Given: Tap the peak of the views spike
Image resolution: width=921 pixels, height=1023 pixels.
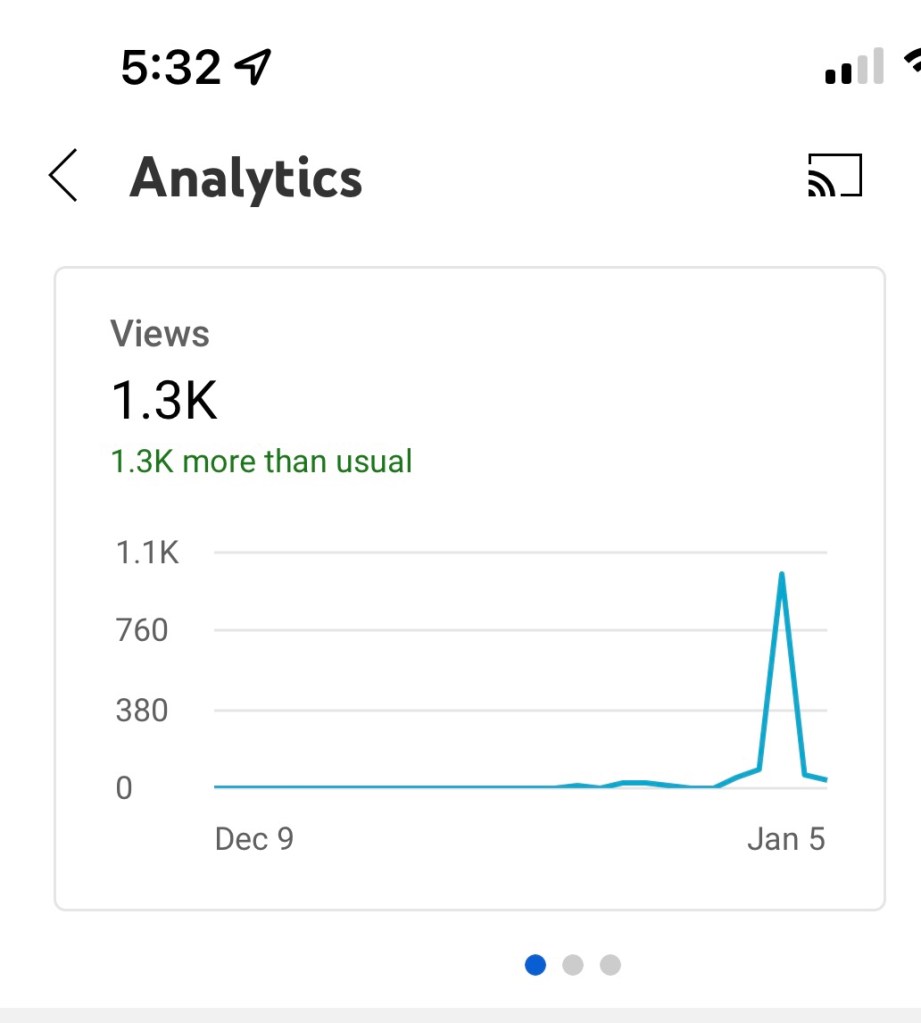Looking at the screenshot, I should (x=781, y=575).
